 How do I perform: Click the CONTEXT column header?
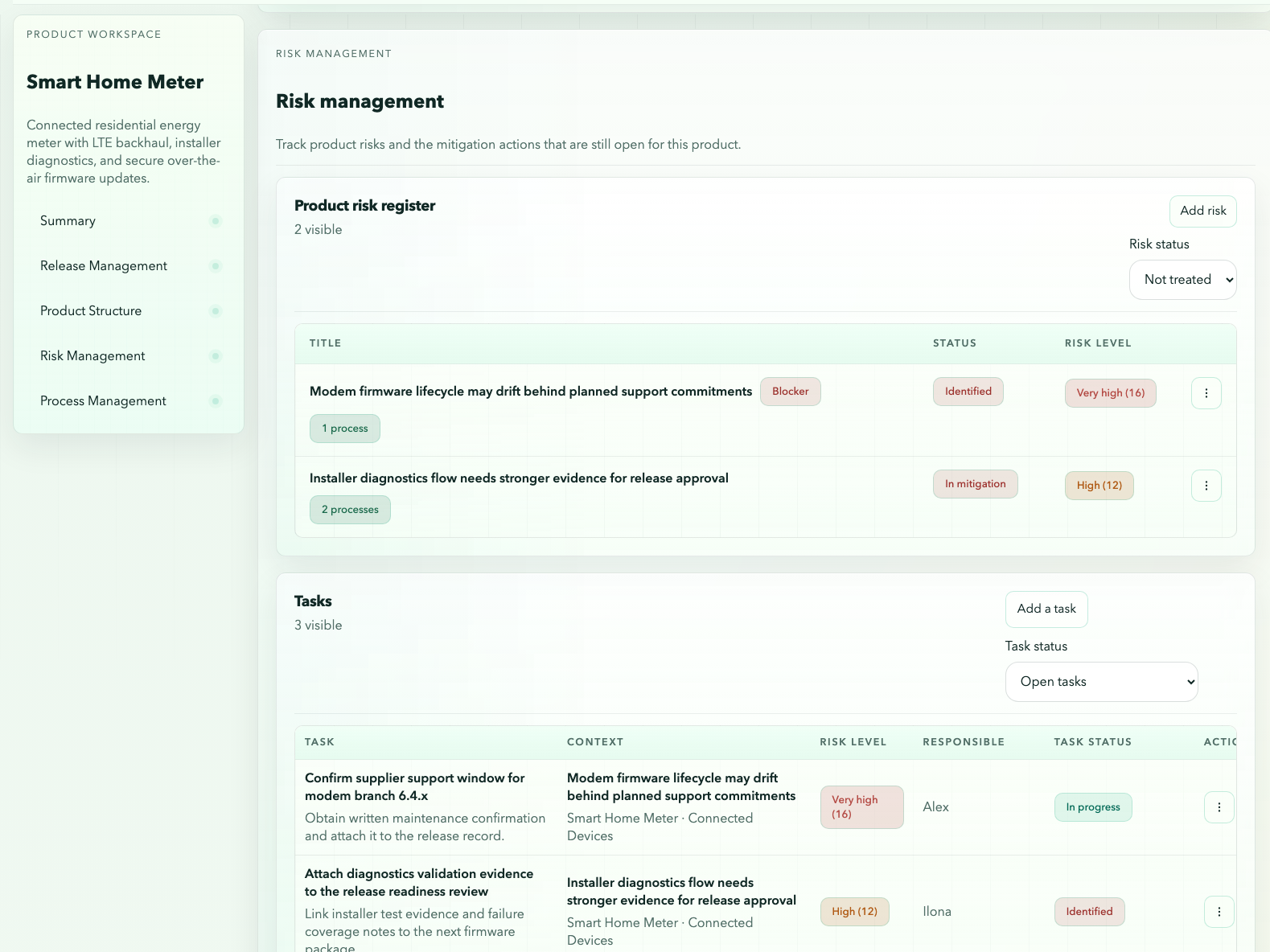(594, 742)
